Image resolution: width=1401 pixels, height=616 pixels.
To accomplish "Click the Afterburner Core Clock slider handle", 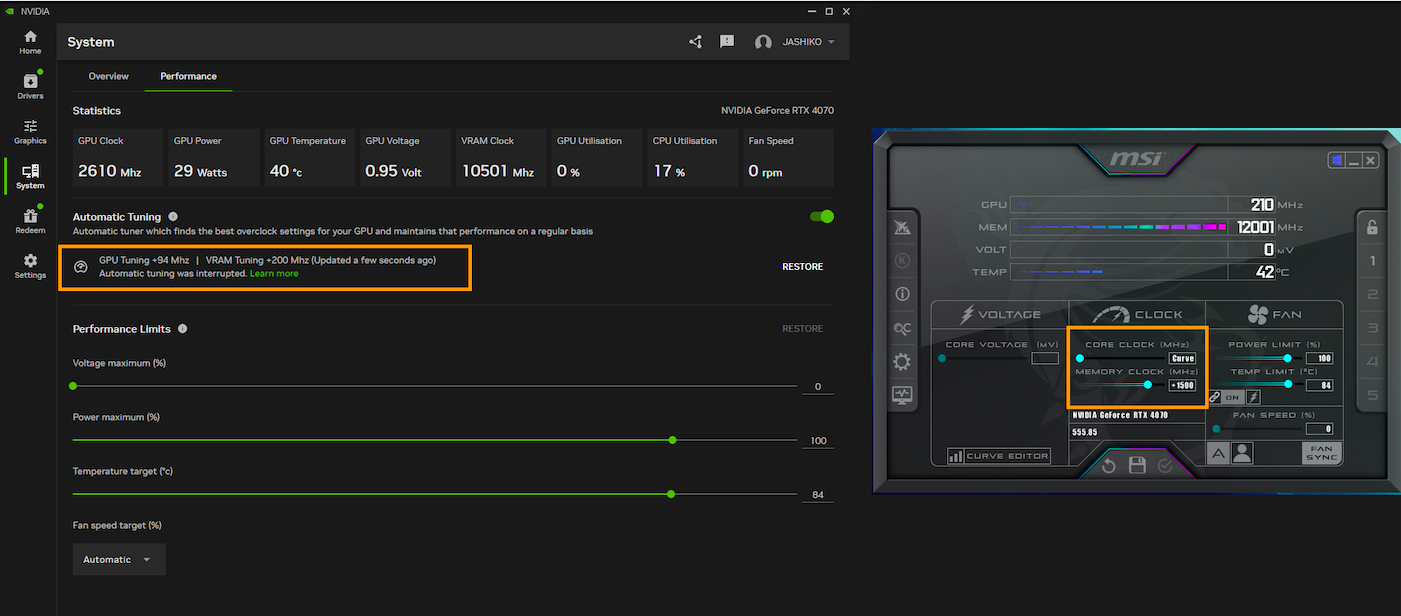I will 1079,358.
